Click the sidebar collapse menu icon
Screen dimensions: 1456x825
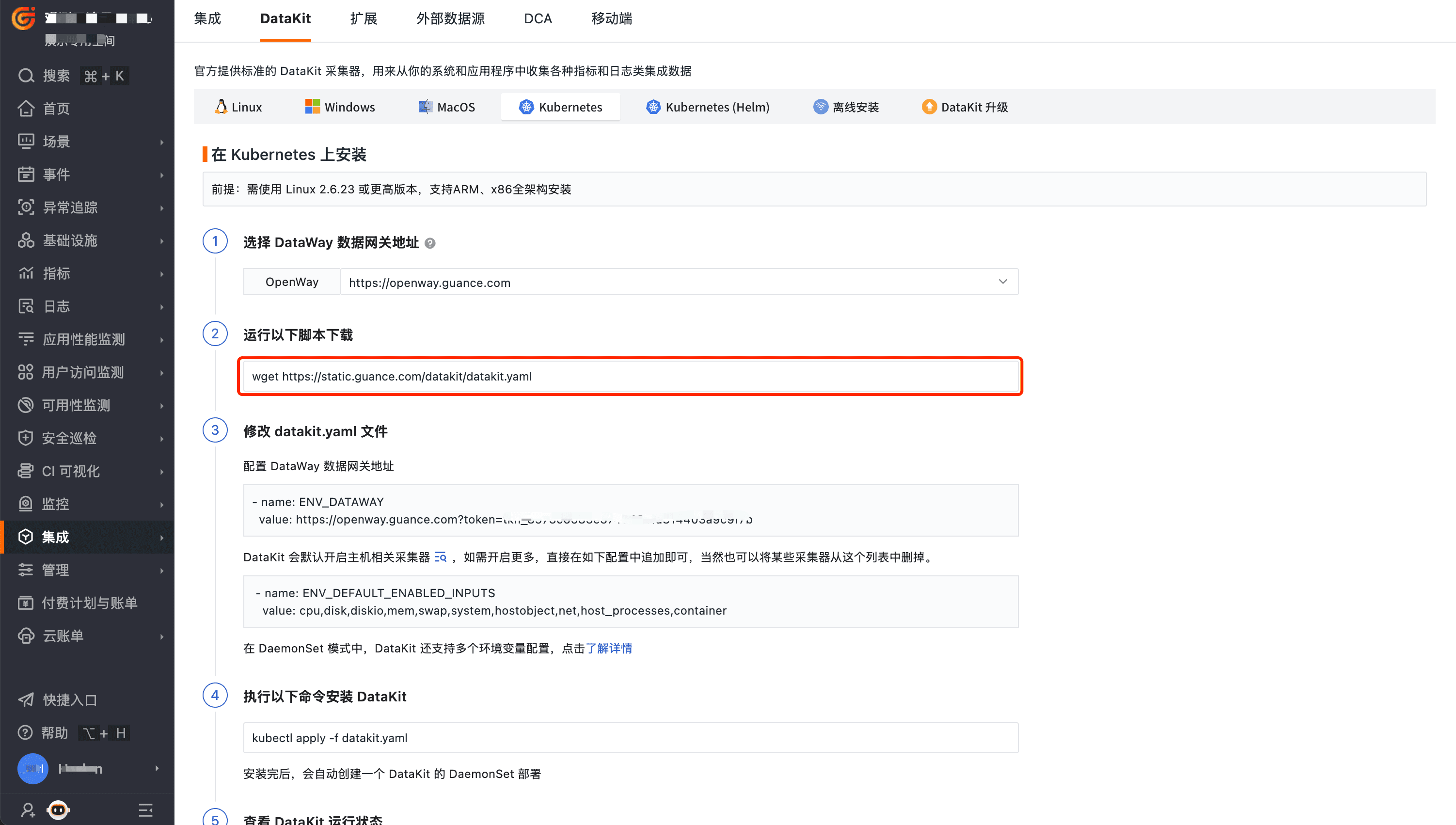[x=145, y=809]
